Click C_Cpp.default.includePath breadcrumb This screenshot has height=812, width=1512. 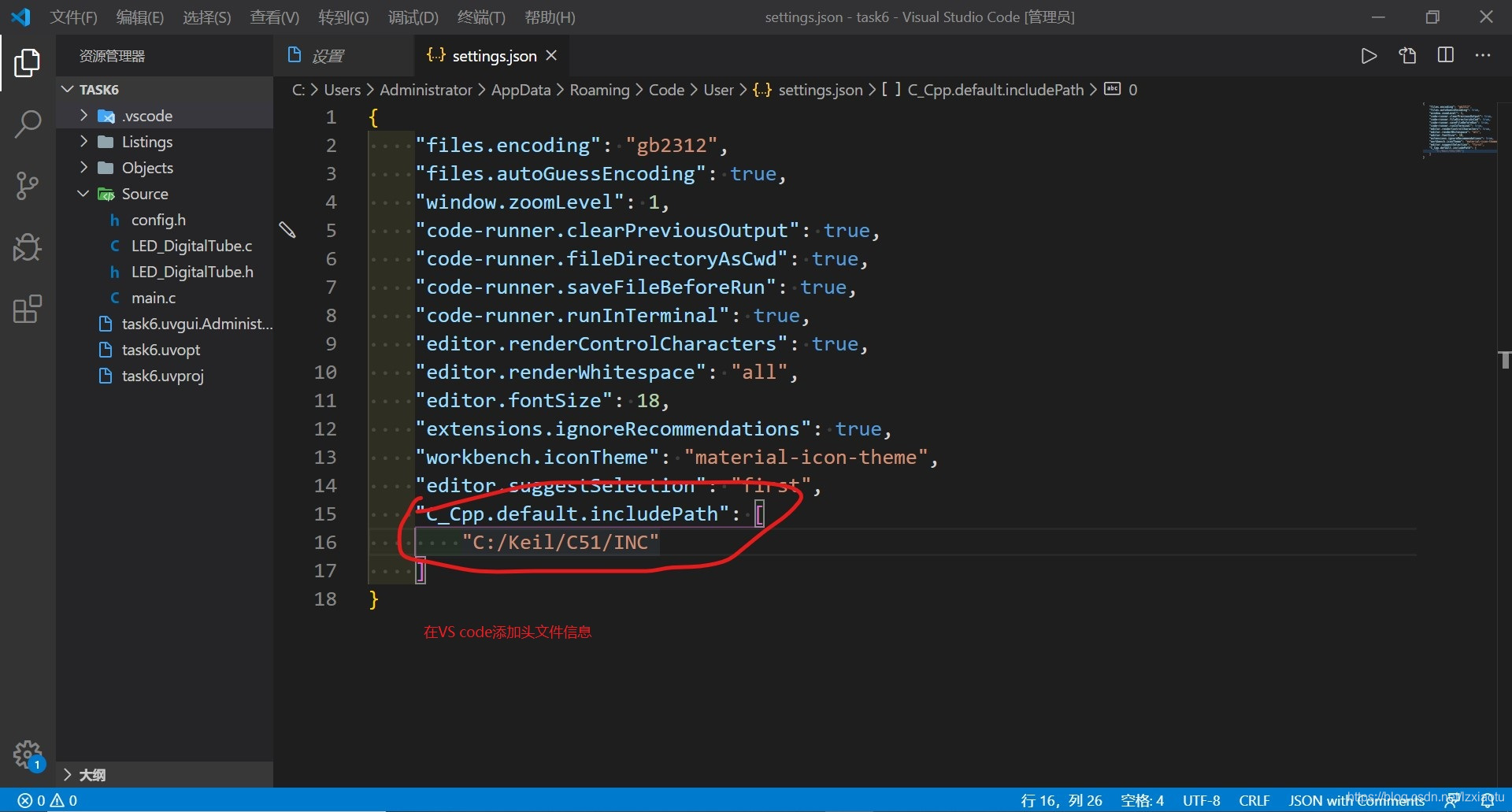pos(995,90)
